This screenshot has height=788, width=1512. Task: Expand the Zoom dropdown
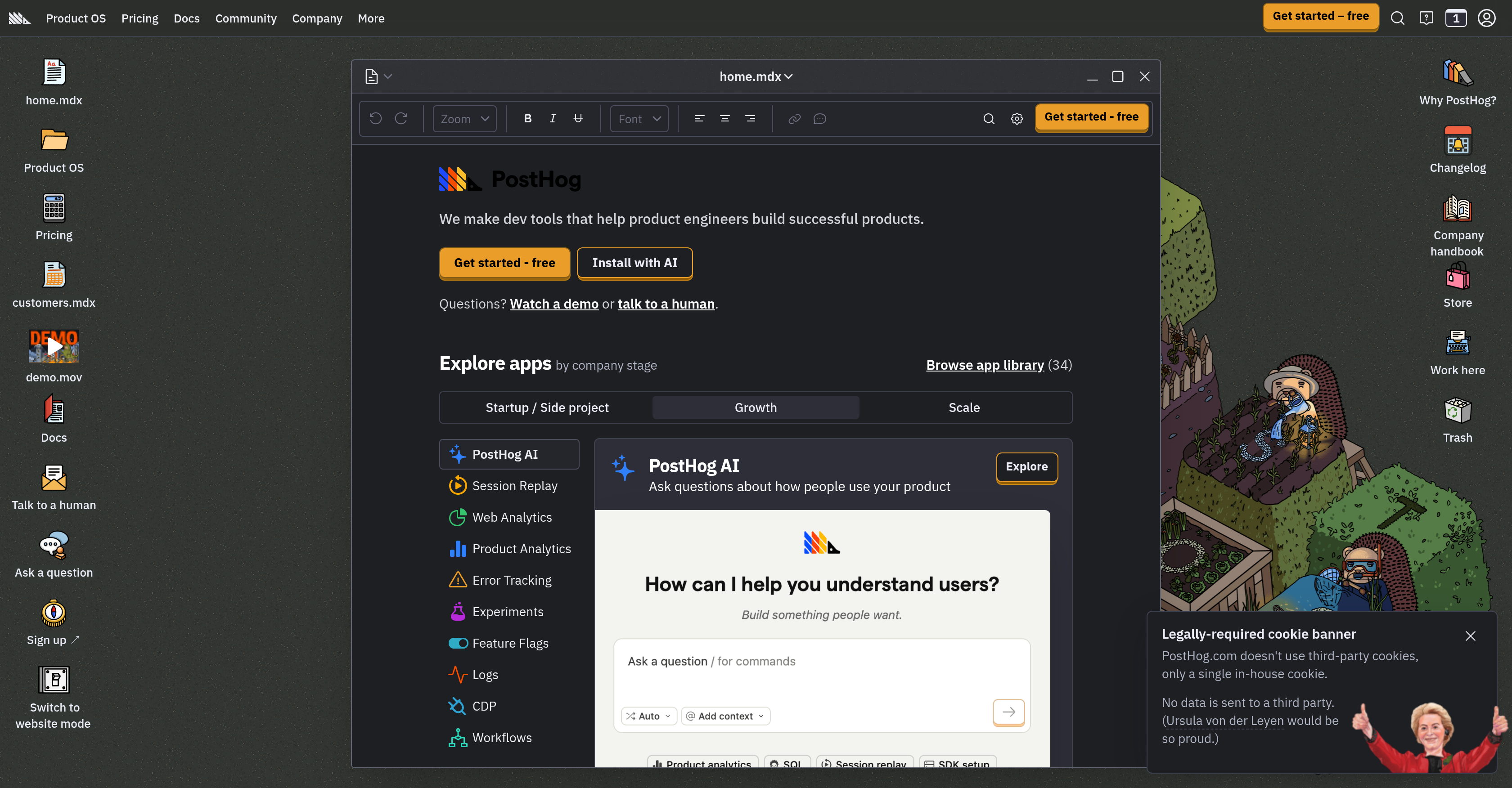(464, 119)
